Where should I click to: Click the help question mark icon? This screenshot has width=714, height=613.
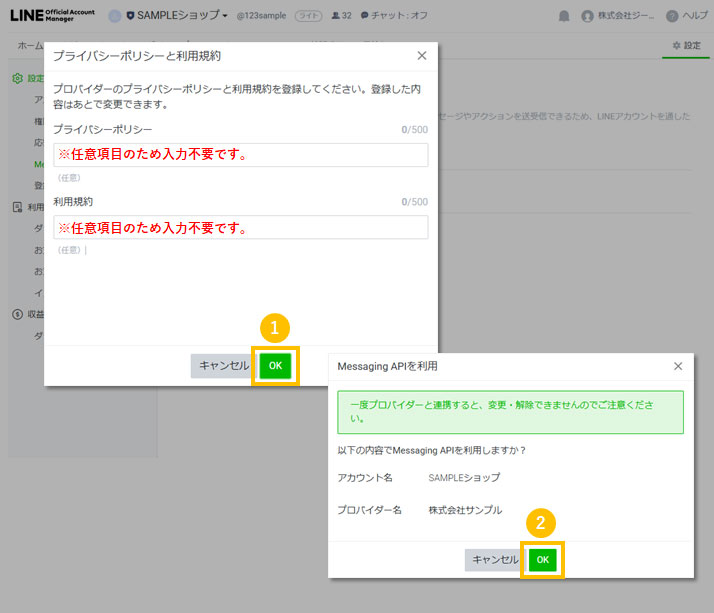[x=671, y=16]
